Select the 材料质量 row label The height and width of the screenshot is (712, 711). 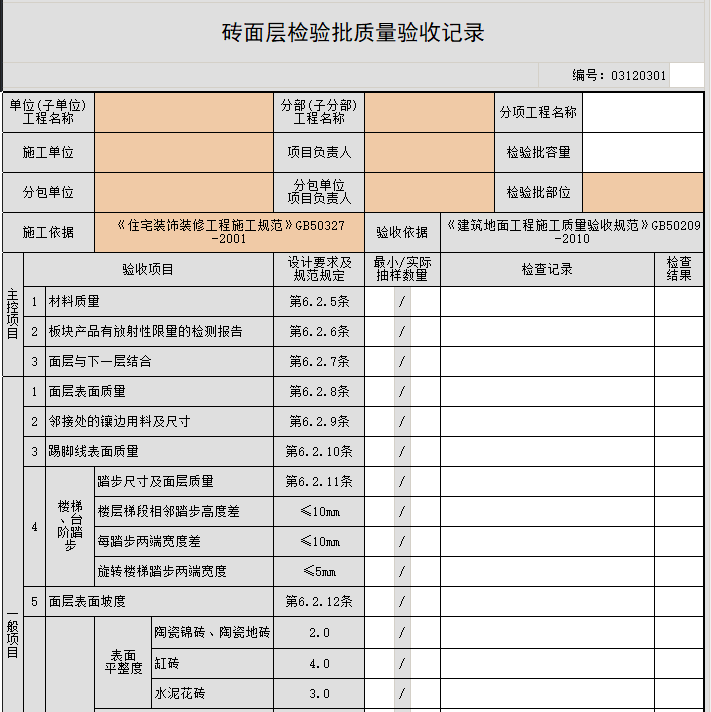(x=159, y=302)
